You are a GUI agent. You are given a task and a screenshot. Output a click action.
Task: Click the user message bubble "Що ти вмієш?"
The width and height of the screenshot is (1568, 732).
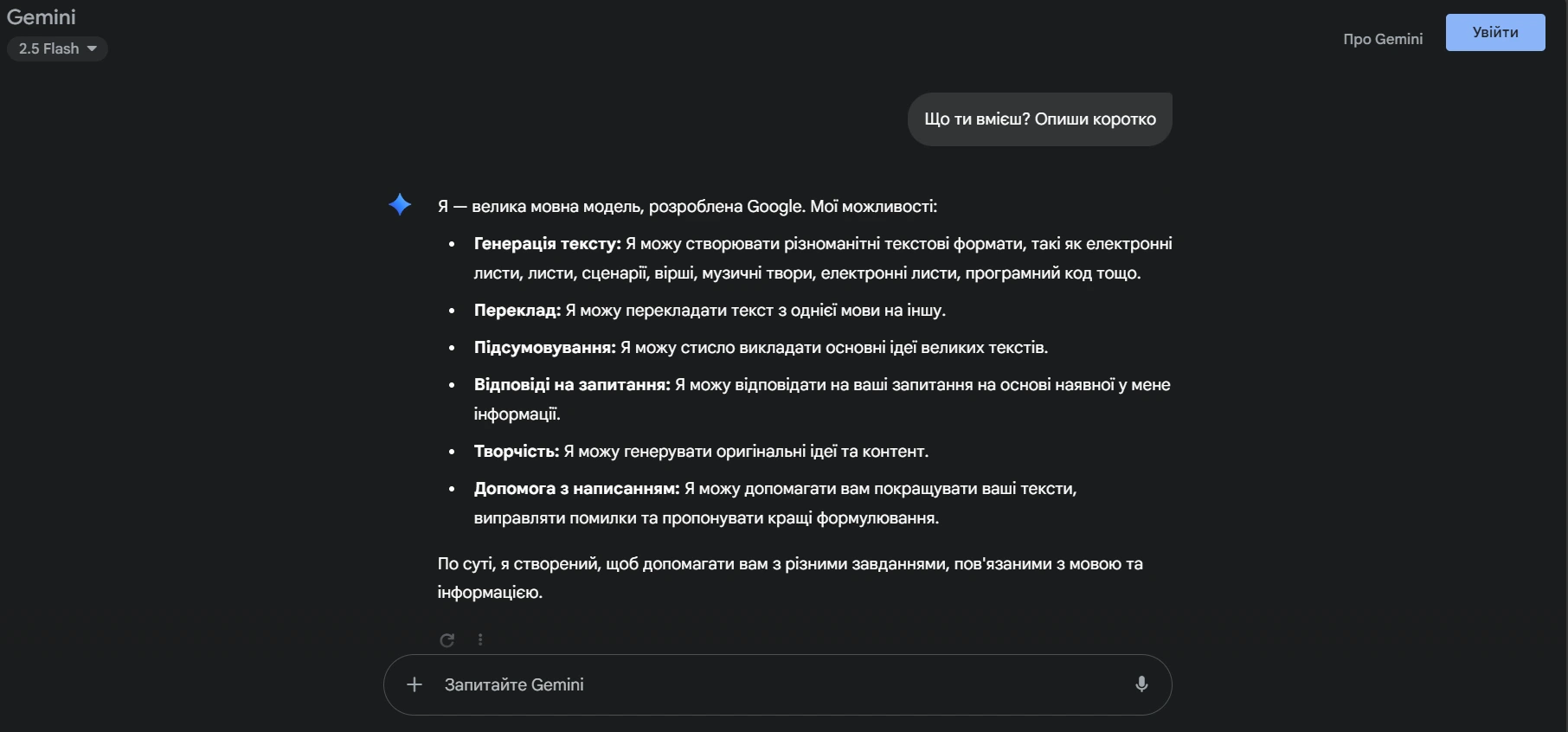(1039, 119)
